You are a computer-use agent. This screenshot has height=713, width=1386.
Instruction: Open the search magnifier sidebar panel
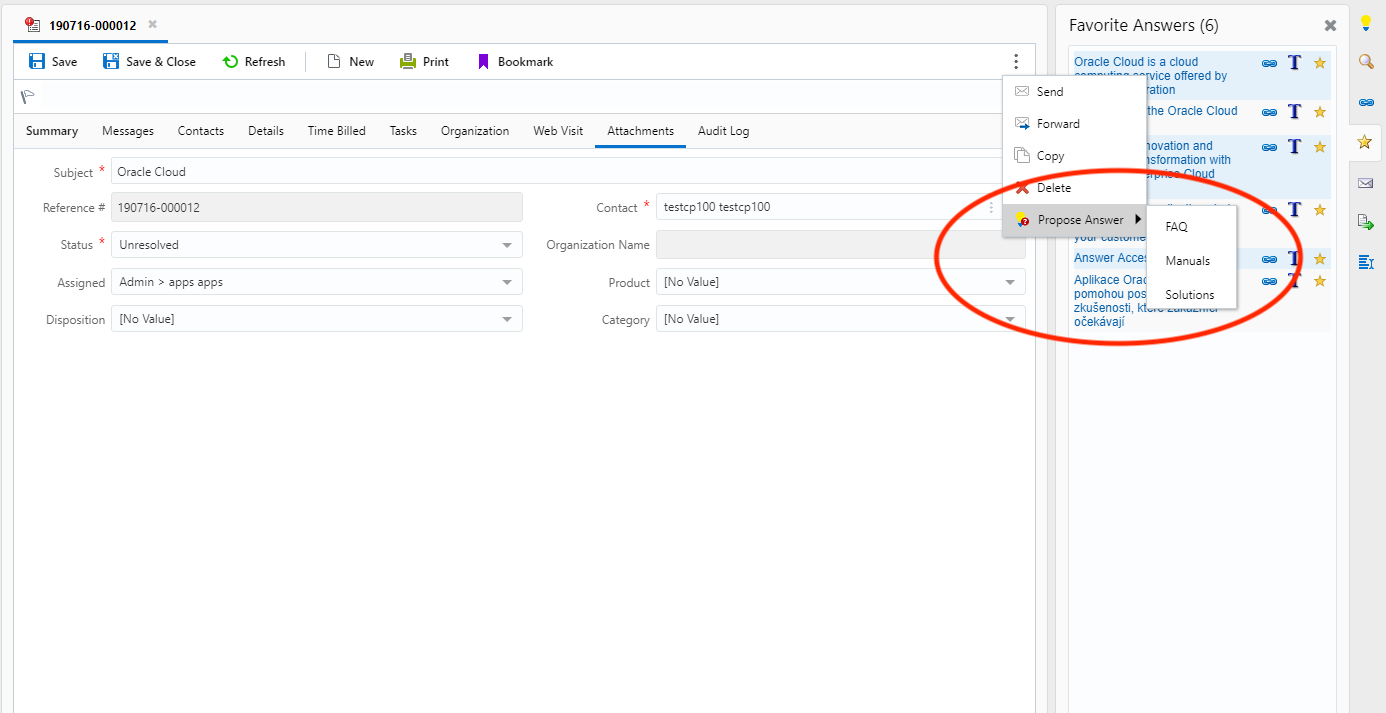[1365, 62]
